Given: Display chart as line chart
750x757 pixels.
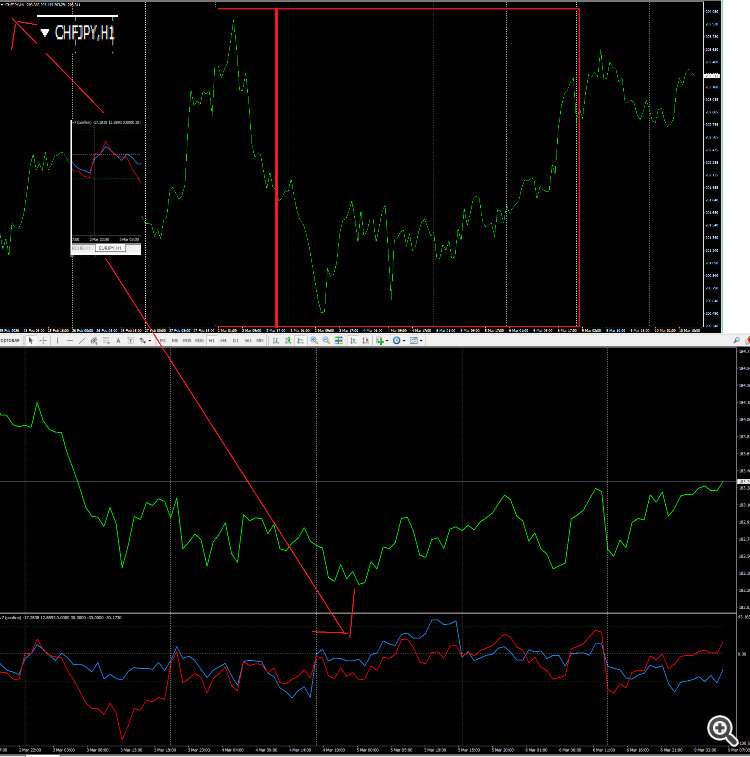Looking at the screenshot, I should (x=300, y=340).
